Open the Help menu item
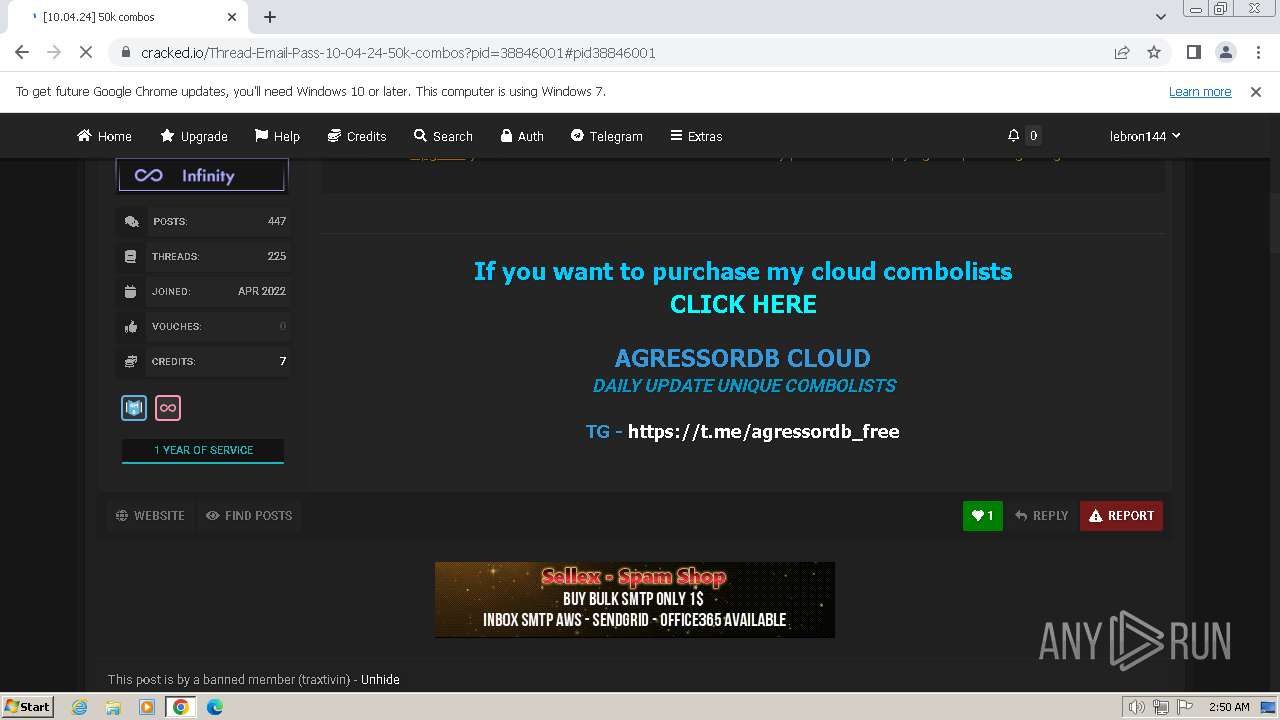The width and height of the screenshot is (1280, 720). (x=277, y=136)
